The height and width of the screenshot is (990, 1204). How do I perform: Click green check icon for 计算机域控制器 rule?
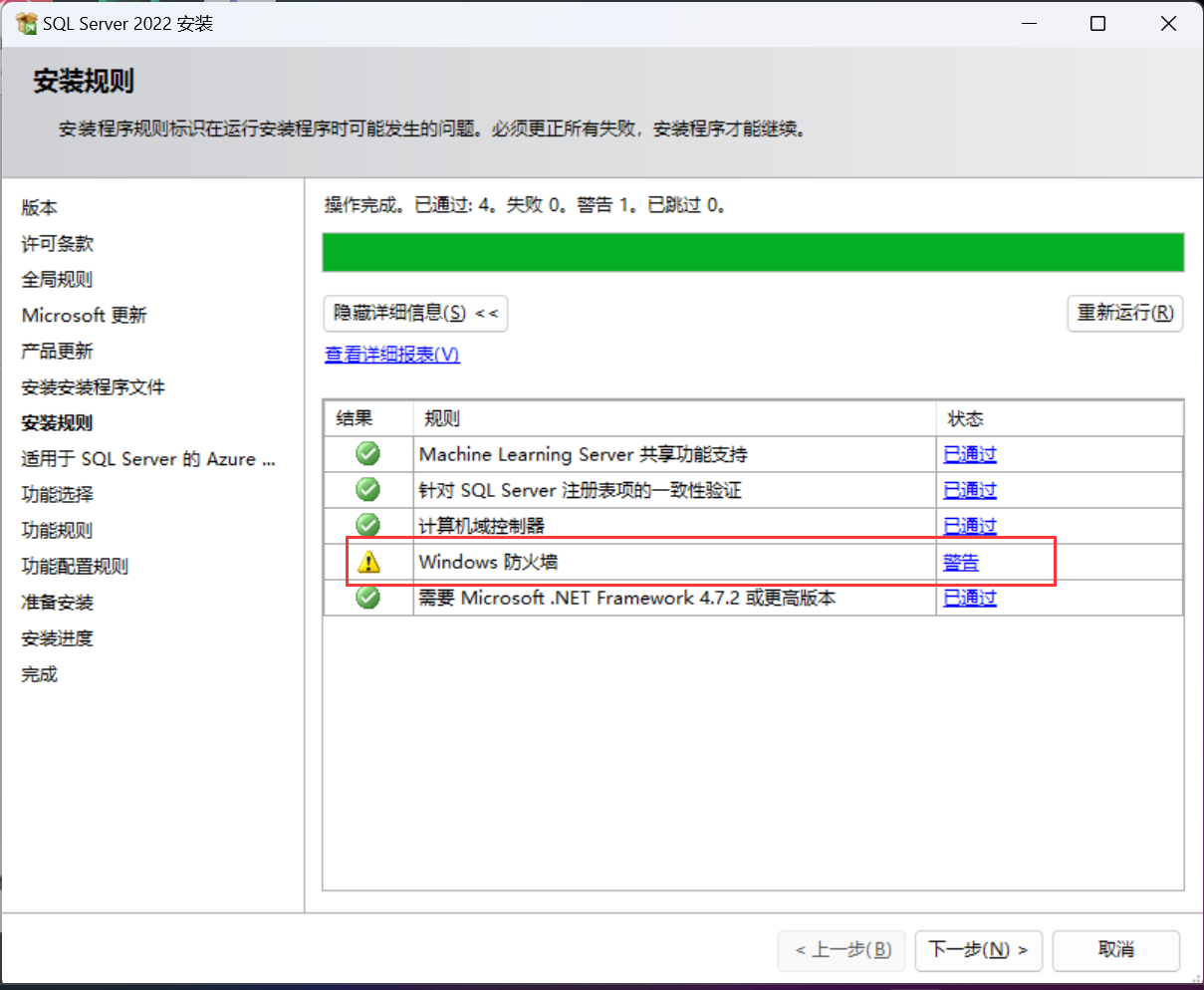click(368, 525)
